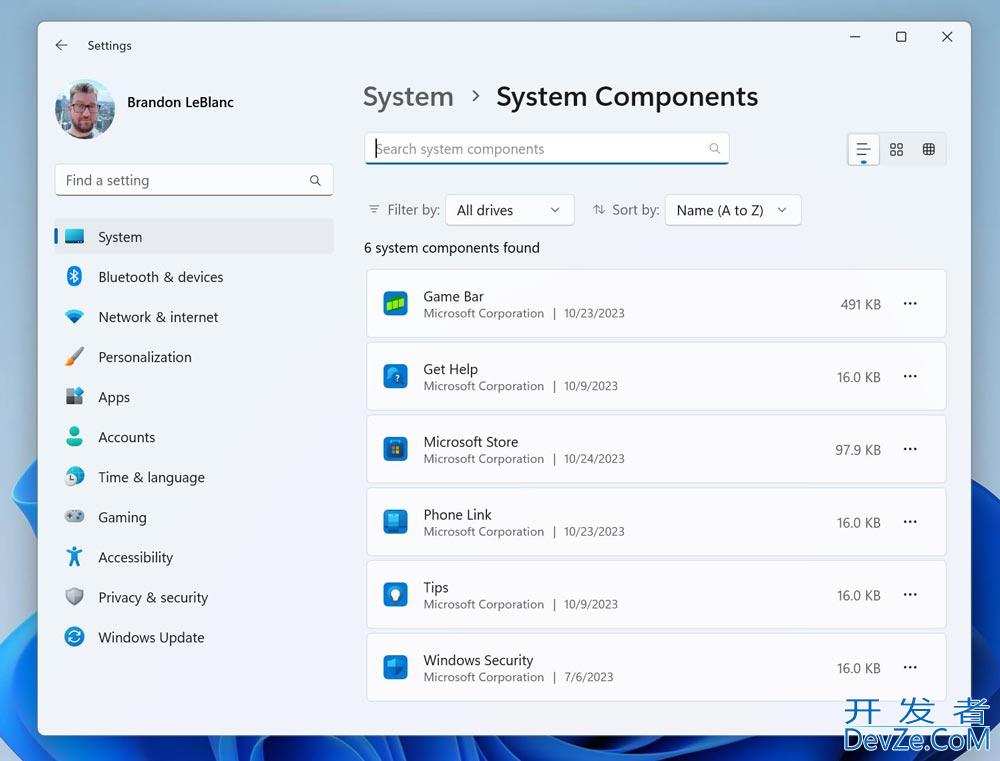Open more options for Tips

click(910, 595)
